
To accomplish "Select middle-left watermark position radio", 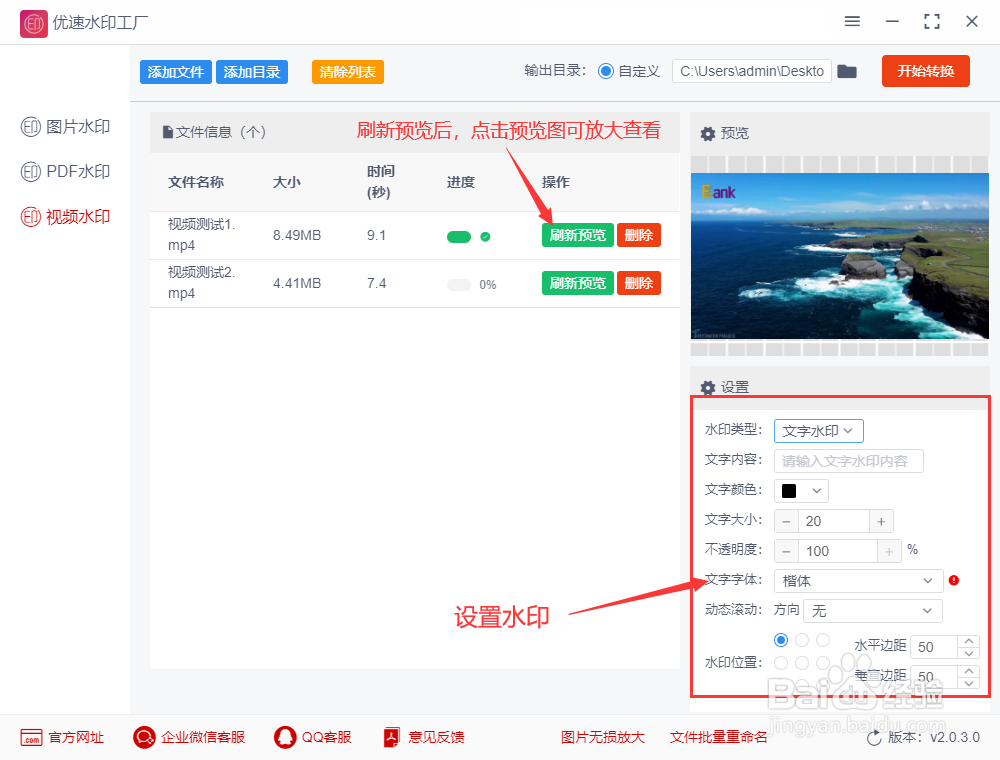I will coord(781,663).
